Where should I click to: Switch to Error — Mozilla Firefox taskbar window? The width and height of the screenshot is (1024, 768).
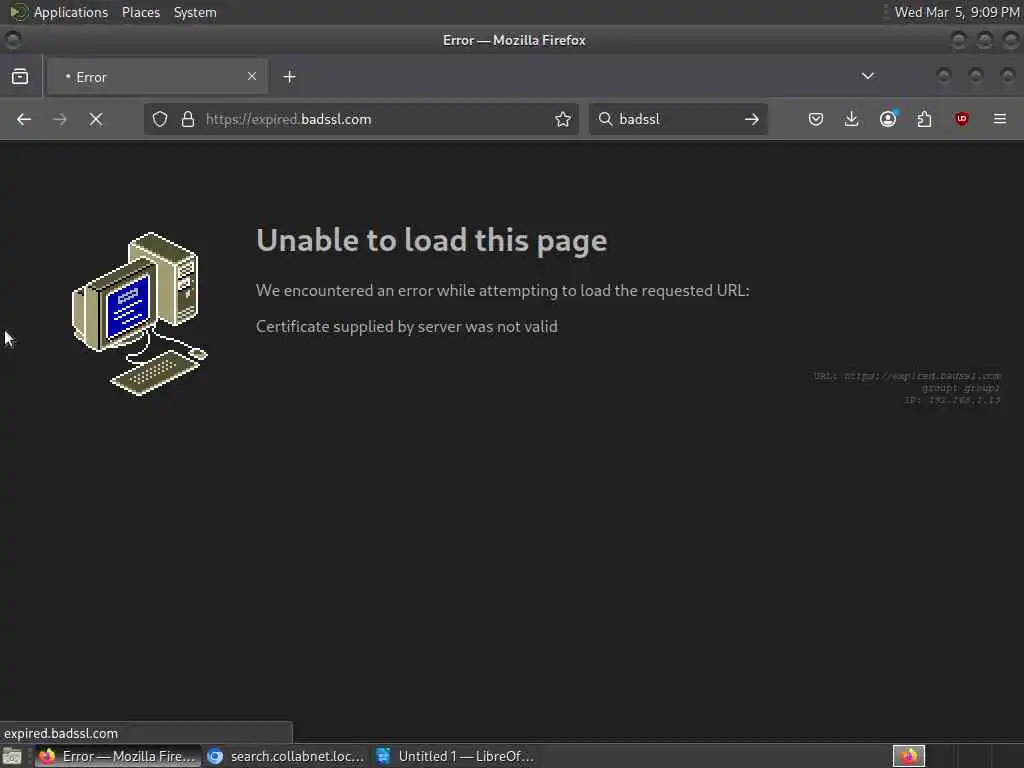118,756
